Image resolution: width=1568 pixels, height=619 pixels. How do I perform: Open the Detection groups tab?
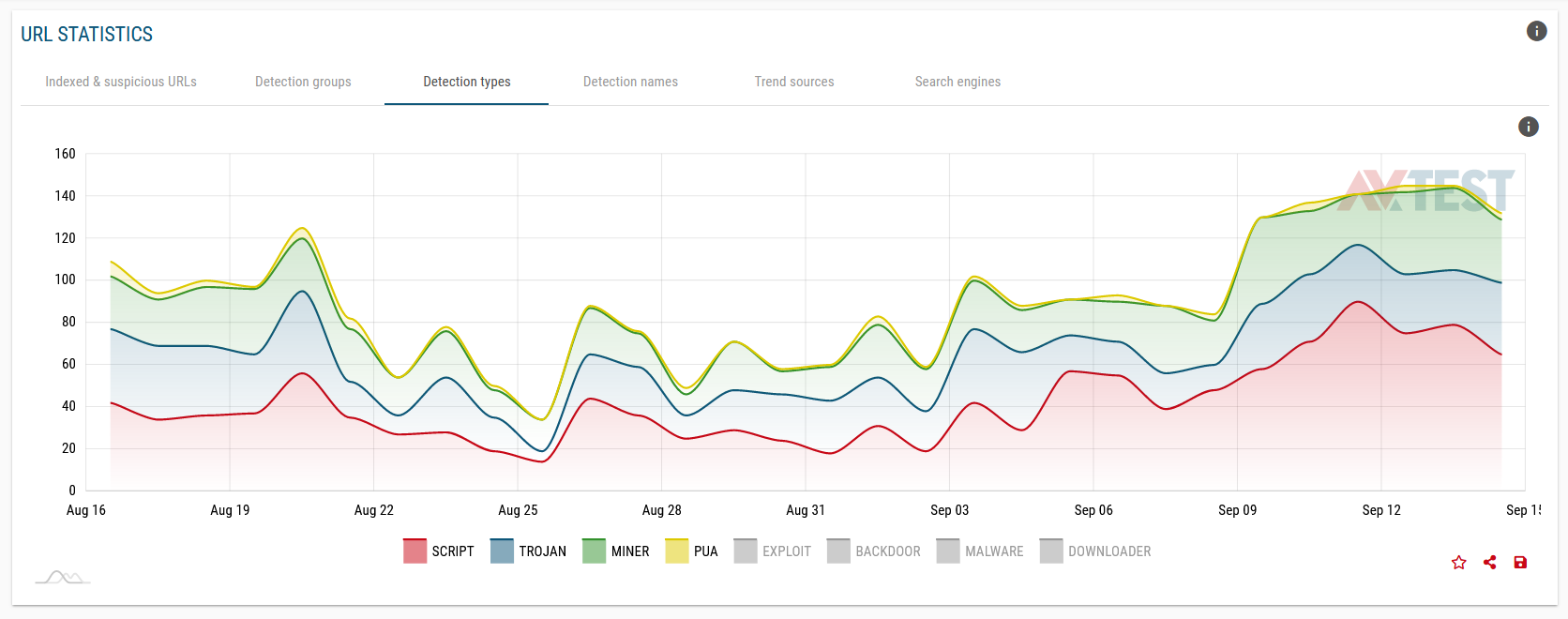click(x=303, y=82)
